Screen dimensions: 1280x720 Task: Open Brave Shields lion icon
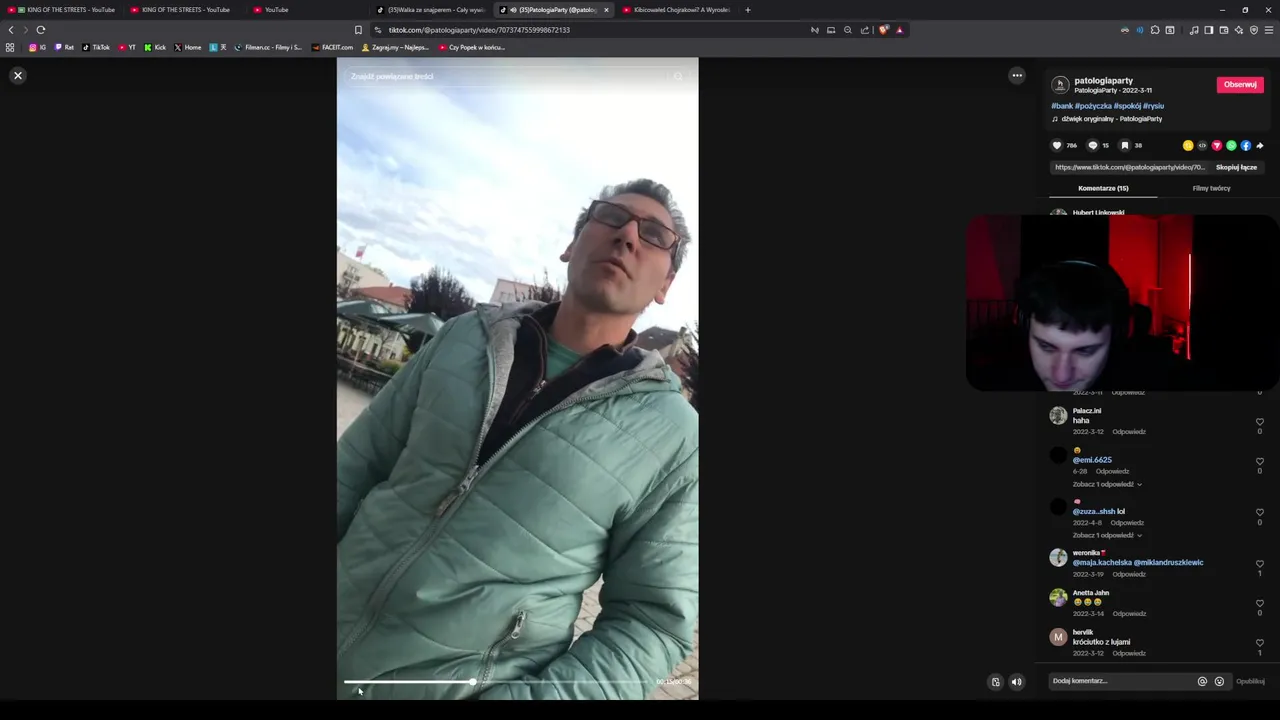point(883,30)
